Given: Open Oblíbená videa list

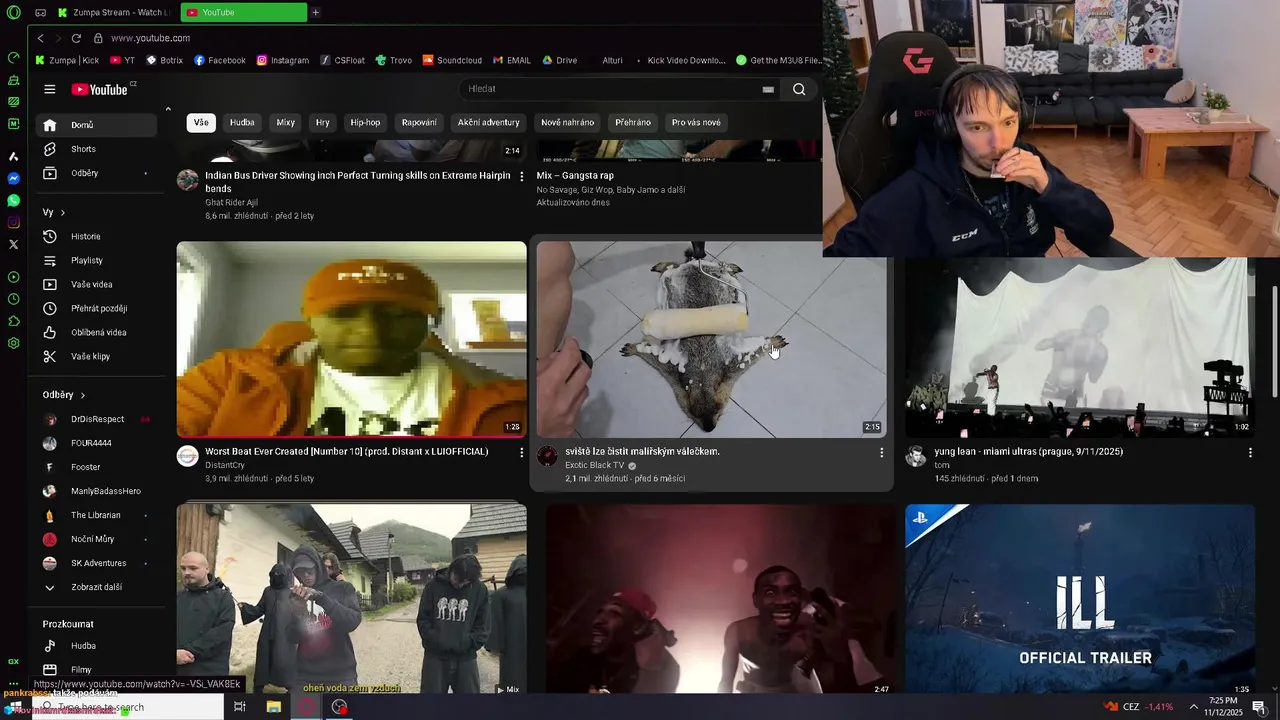Looking at the screenshot, I should 97,333.
